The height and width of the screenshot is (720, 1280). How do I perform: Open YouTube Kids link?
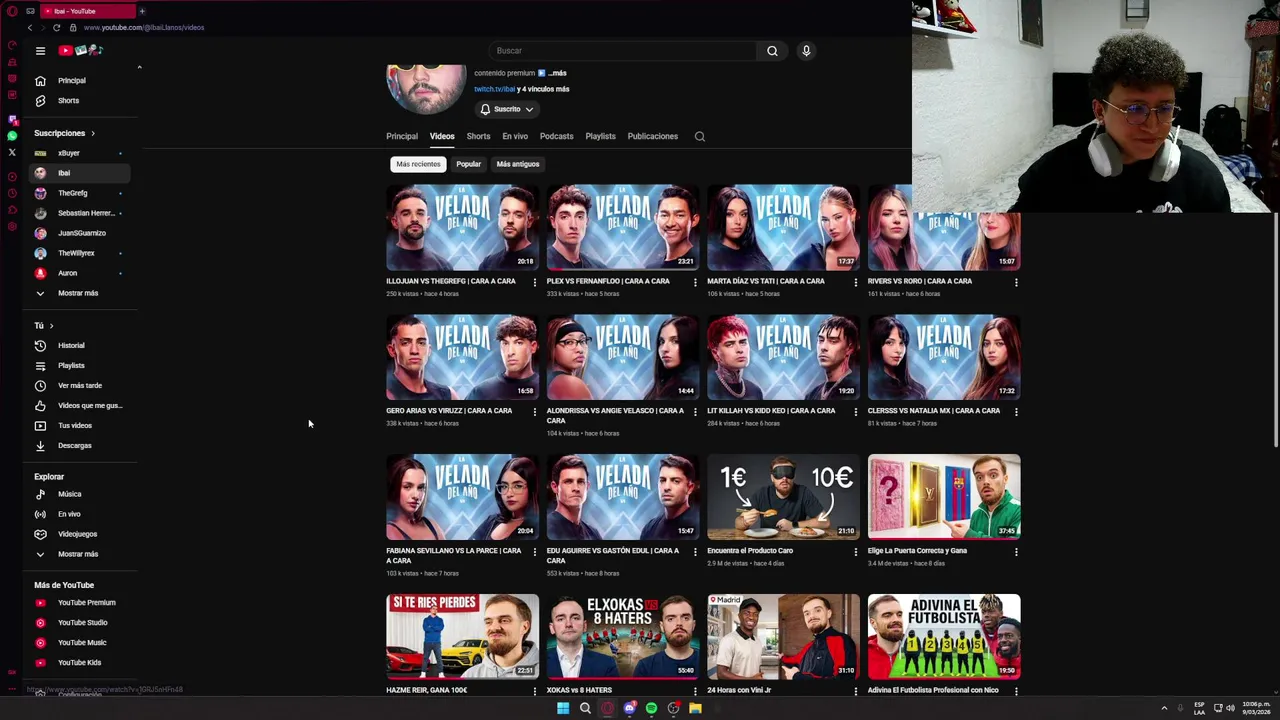pos(82,662)
